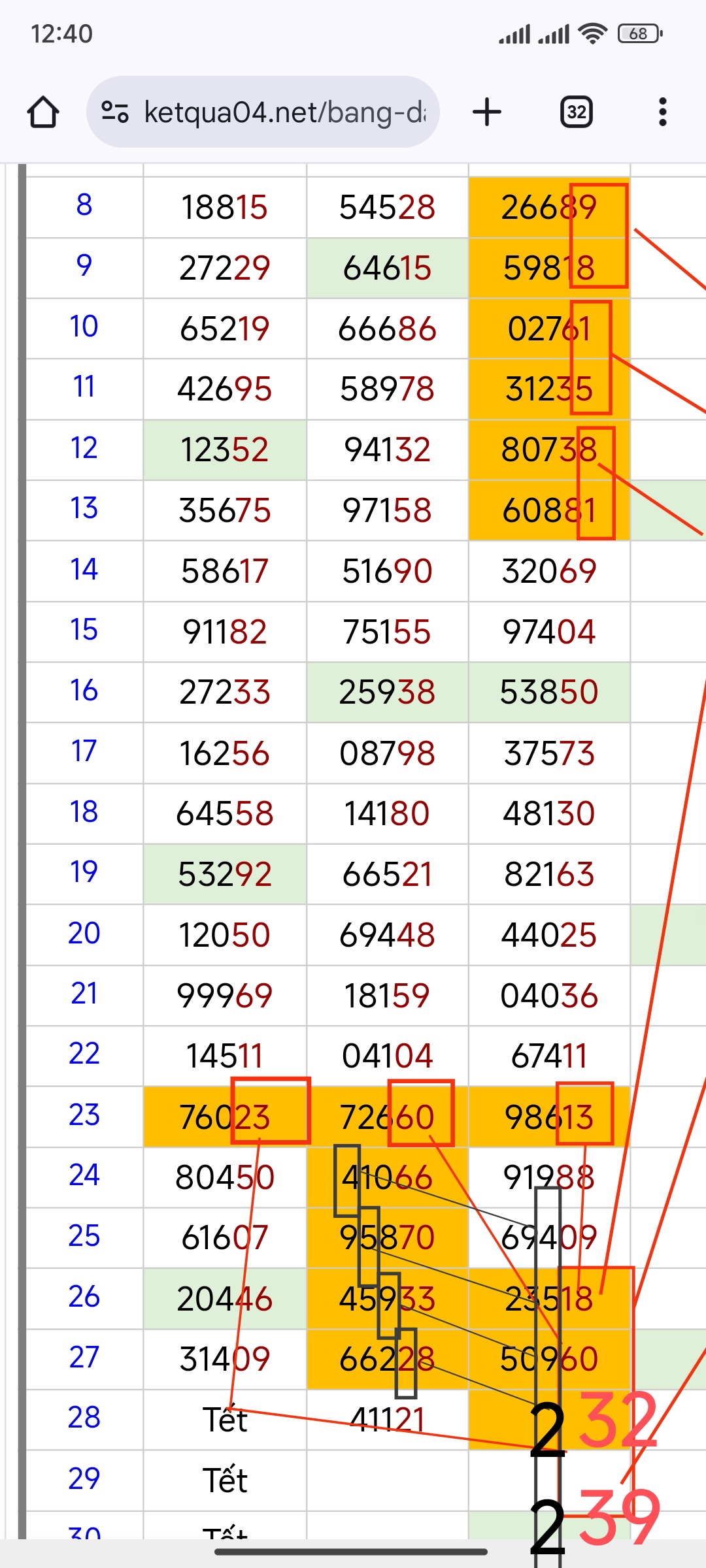Select cell 37573 in row 17

549,753
